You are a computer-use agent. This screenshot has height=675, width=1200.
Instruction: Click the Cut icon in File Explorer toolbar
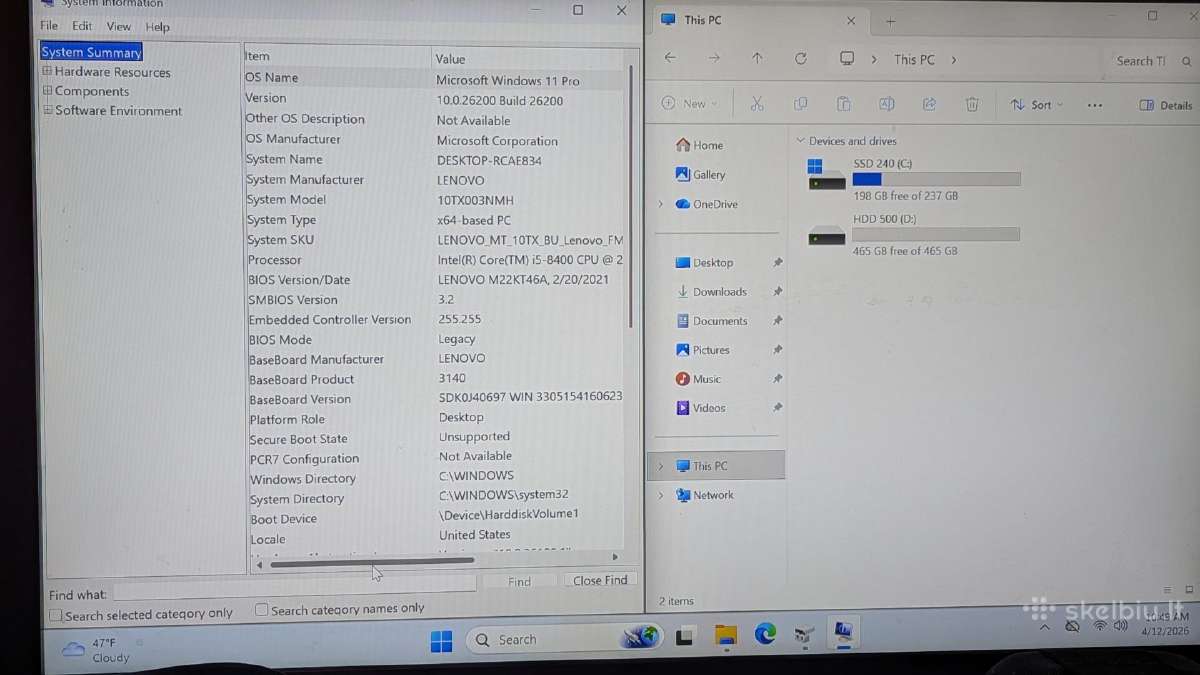click(x=757, y=104)
